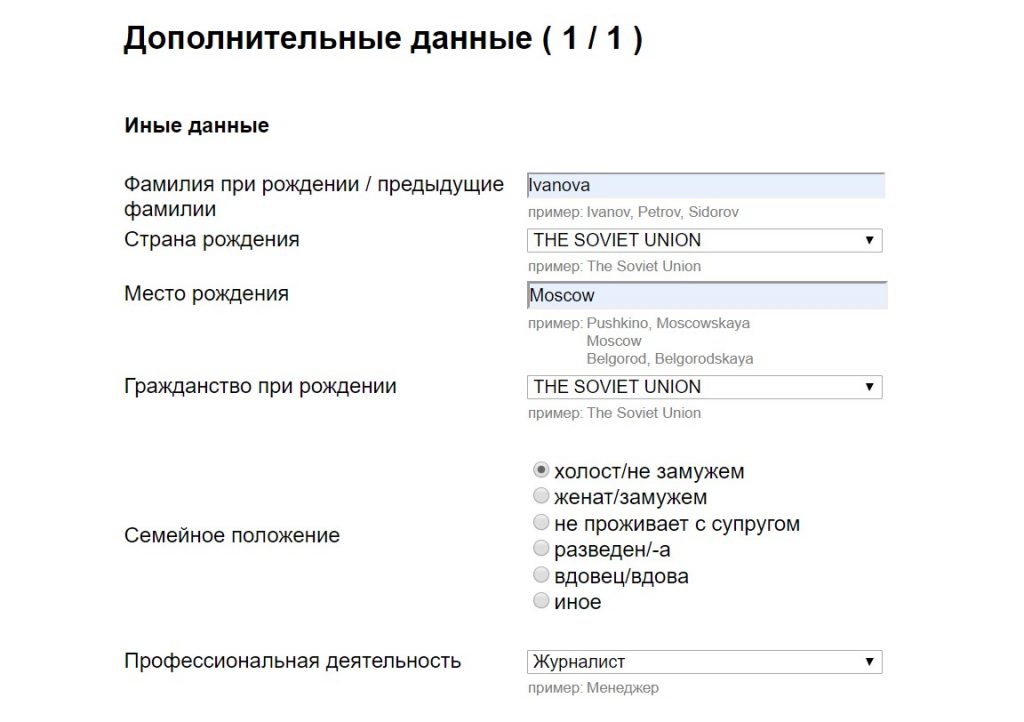
Task: Select the не проживает с супругом option
Action: [541, 523]
